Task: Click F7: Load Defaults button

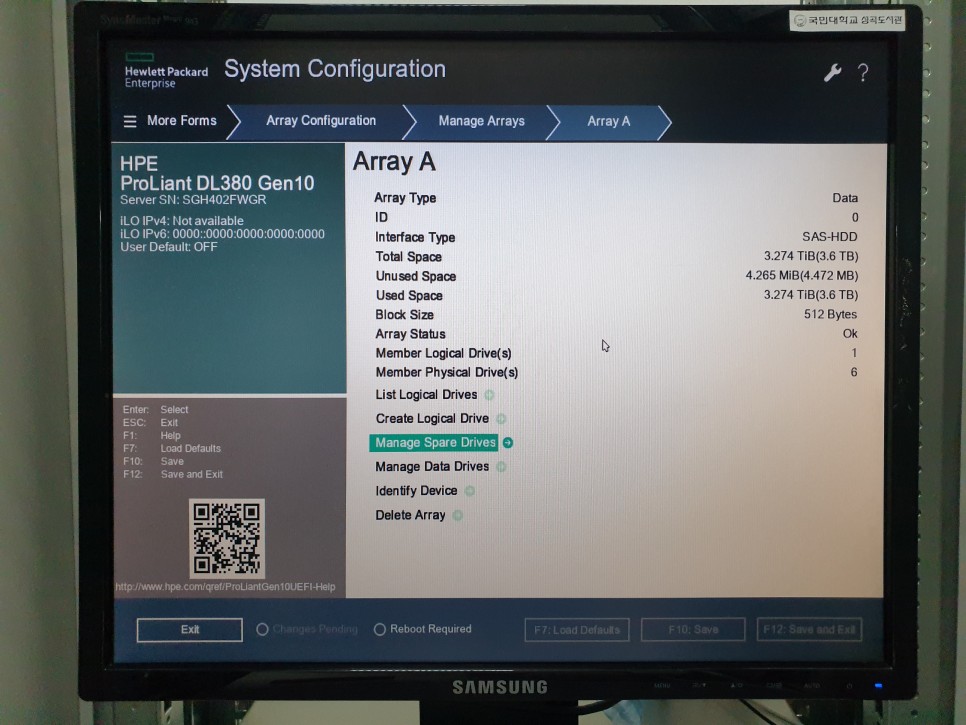Action: 577,630
